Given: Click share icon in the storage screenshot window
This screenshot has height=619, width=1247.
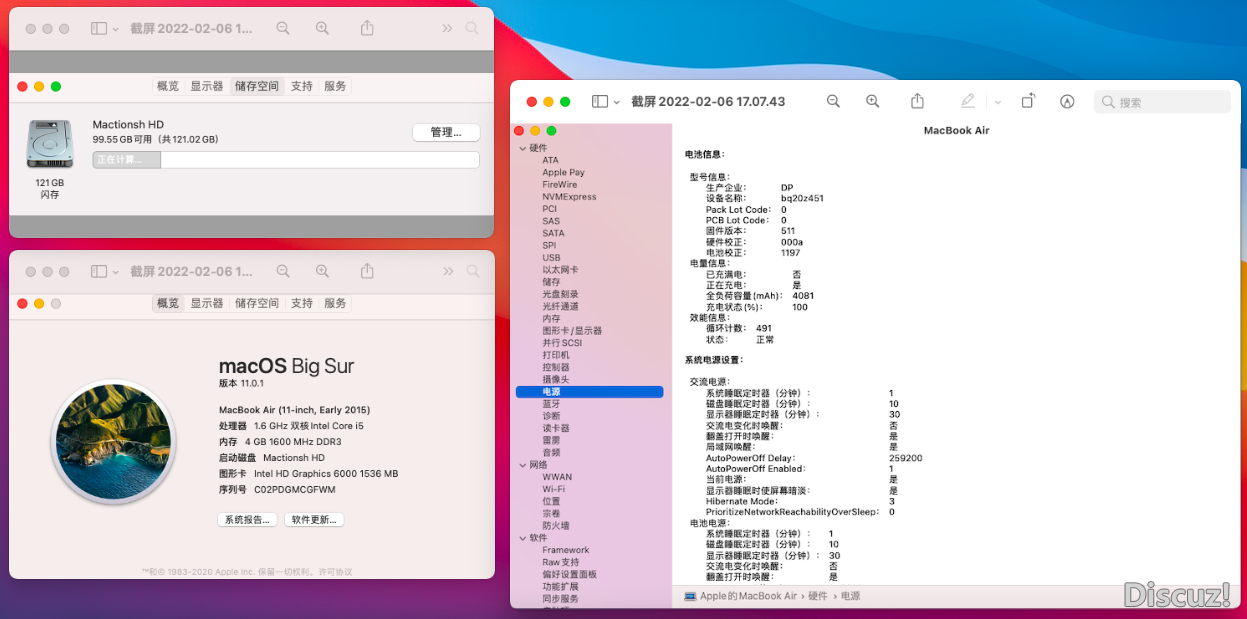Looking at the screenshot, I should [x=367, y=29].
